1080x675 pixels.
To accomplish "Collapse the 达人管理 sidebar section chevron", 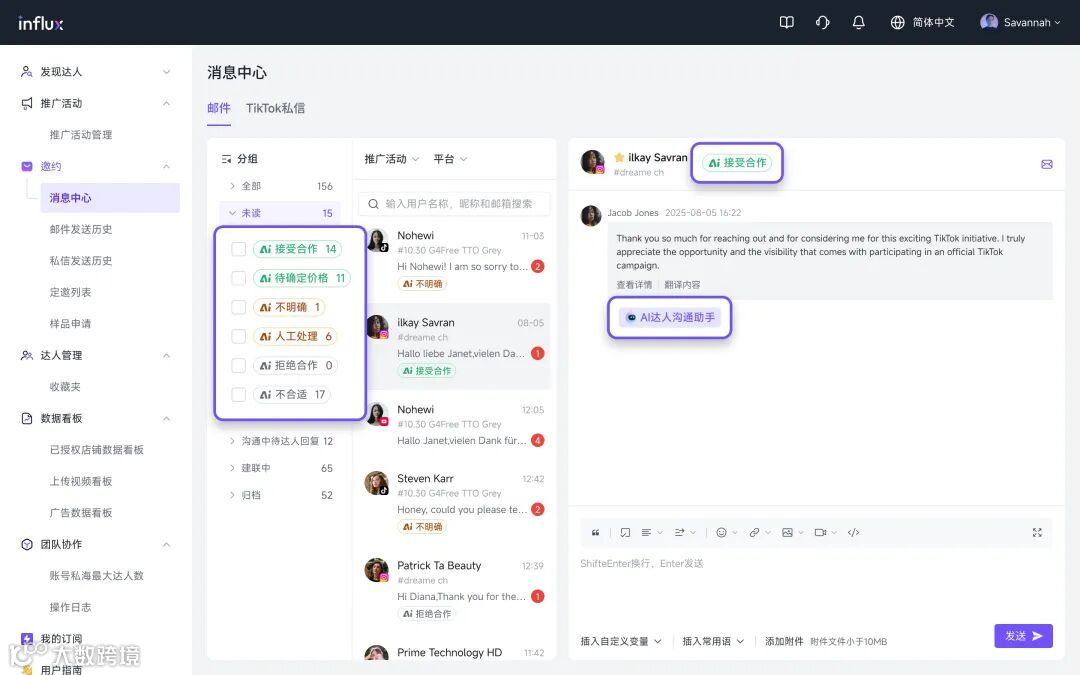I will point(166,355).
